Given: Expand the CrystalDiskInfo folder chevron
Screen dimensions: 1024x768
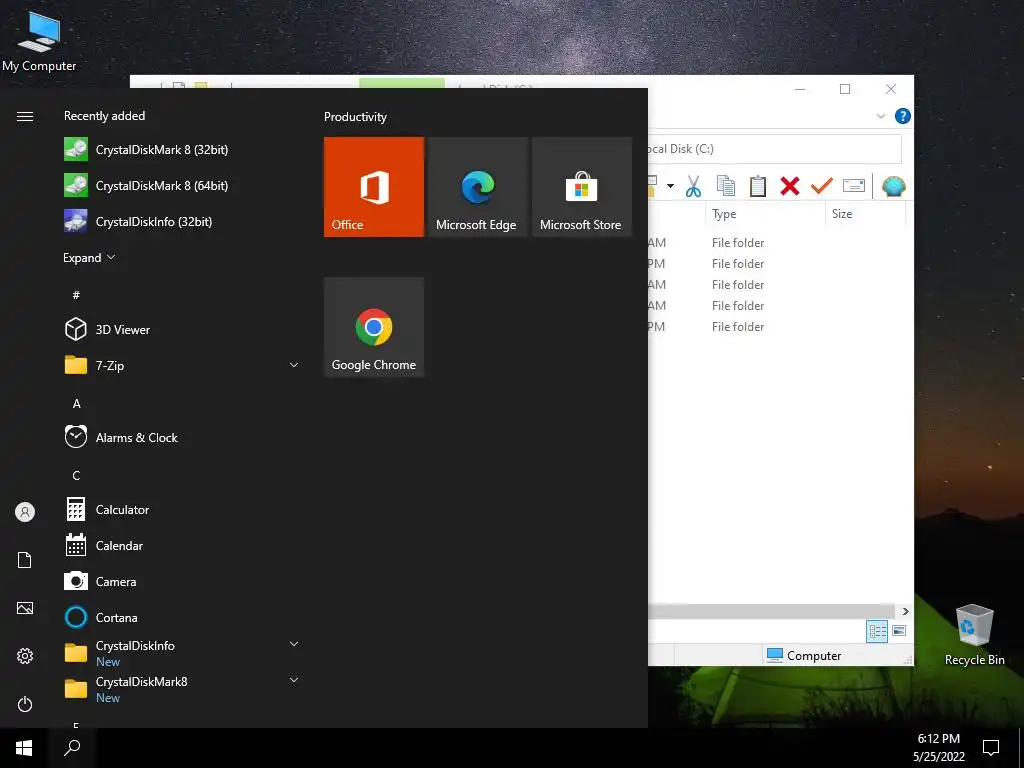Looking at the screenshot, I should pos(294,644).
